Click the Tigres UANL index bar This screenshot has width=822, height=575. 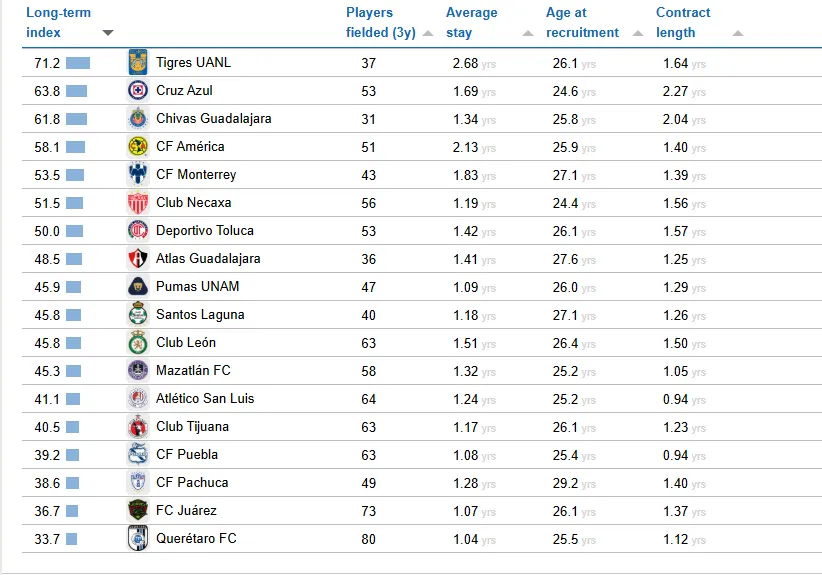(x=78, y=63)
